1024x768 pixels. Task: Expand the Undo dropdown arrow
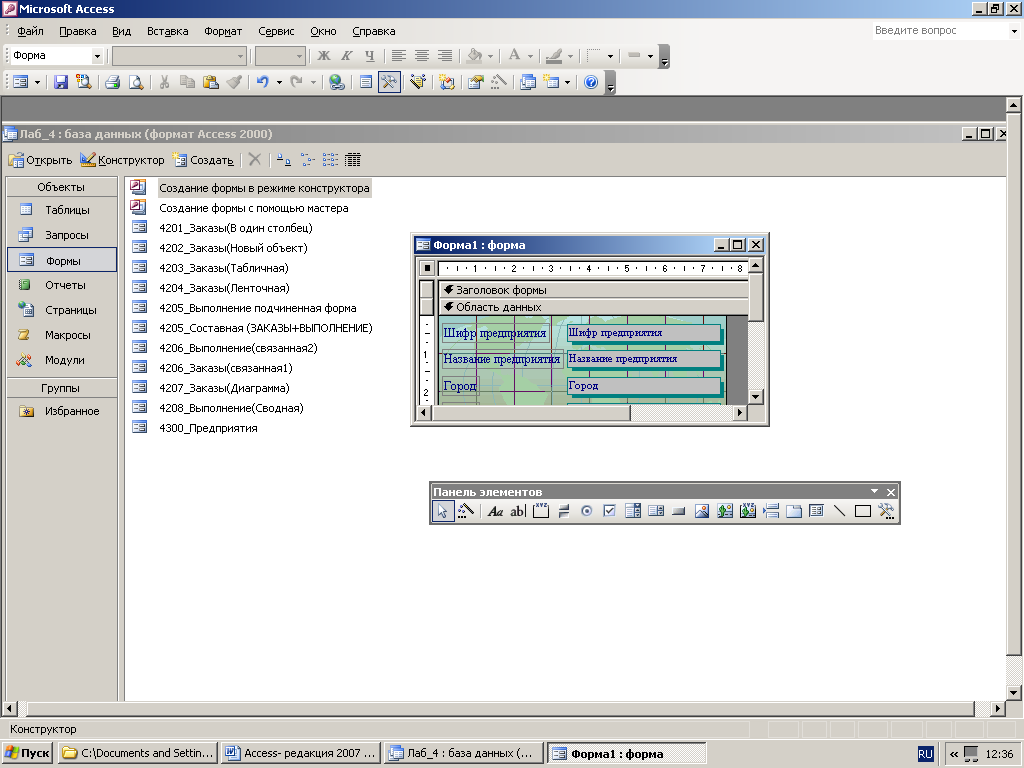[280, 82]
